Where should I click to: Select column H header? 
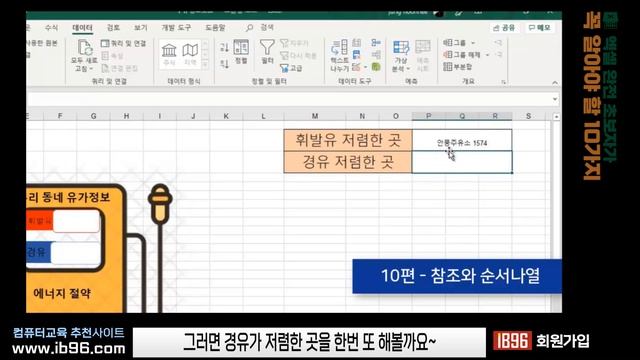(x=127, y=116)
